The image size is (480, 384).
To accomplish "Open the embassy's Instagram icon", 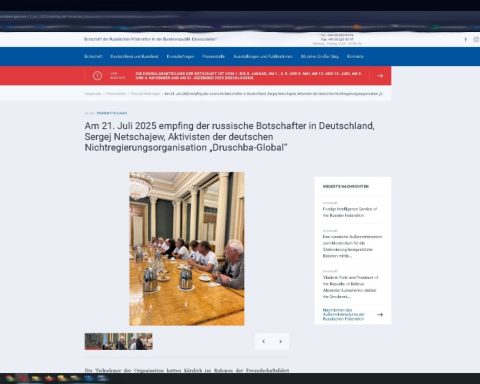I will coord(476,39).
